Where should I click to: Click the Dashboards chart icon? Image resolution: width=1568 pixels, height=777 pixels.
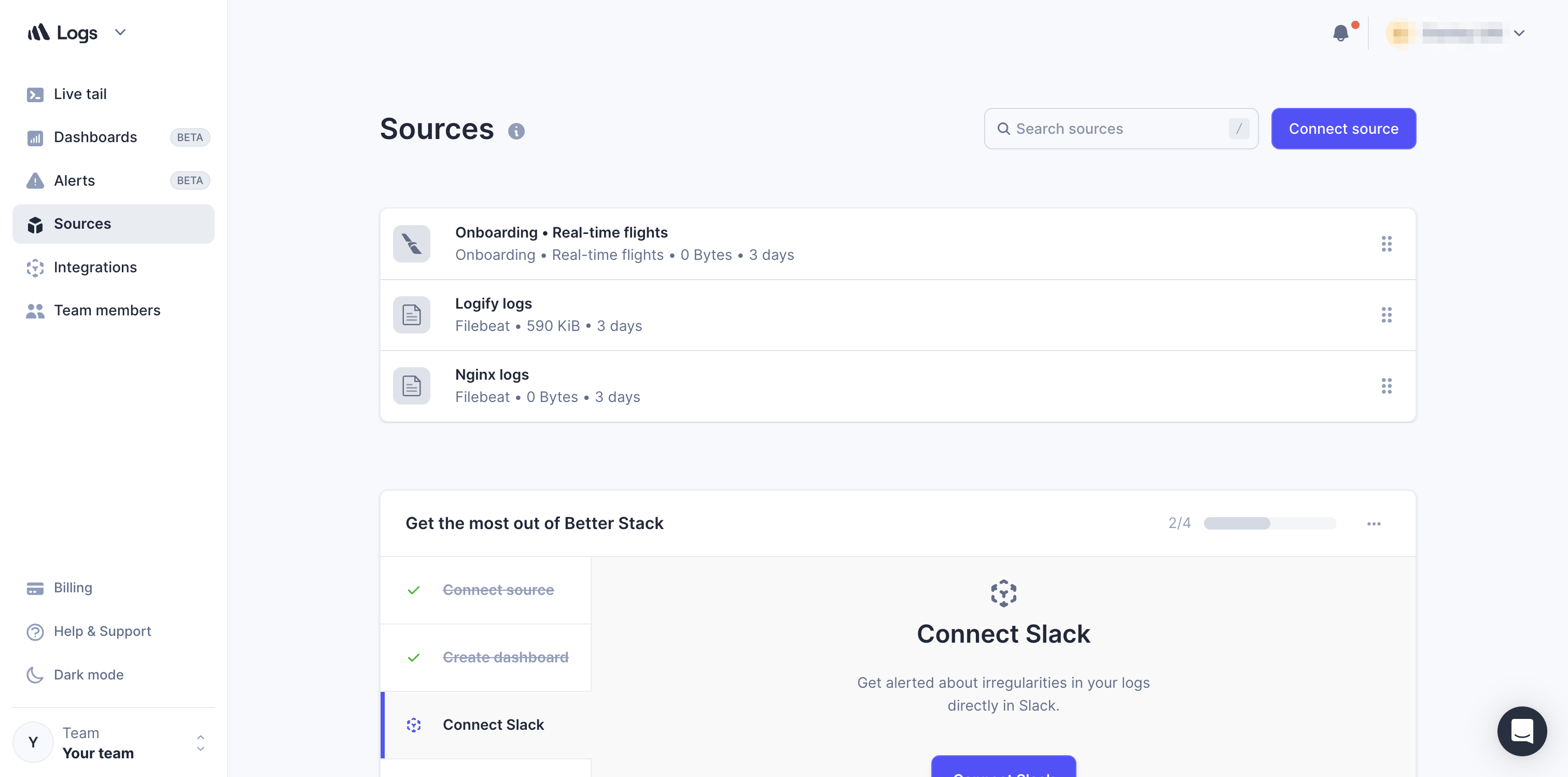(x=35, y=137)
